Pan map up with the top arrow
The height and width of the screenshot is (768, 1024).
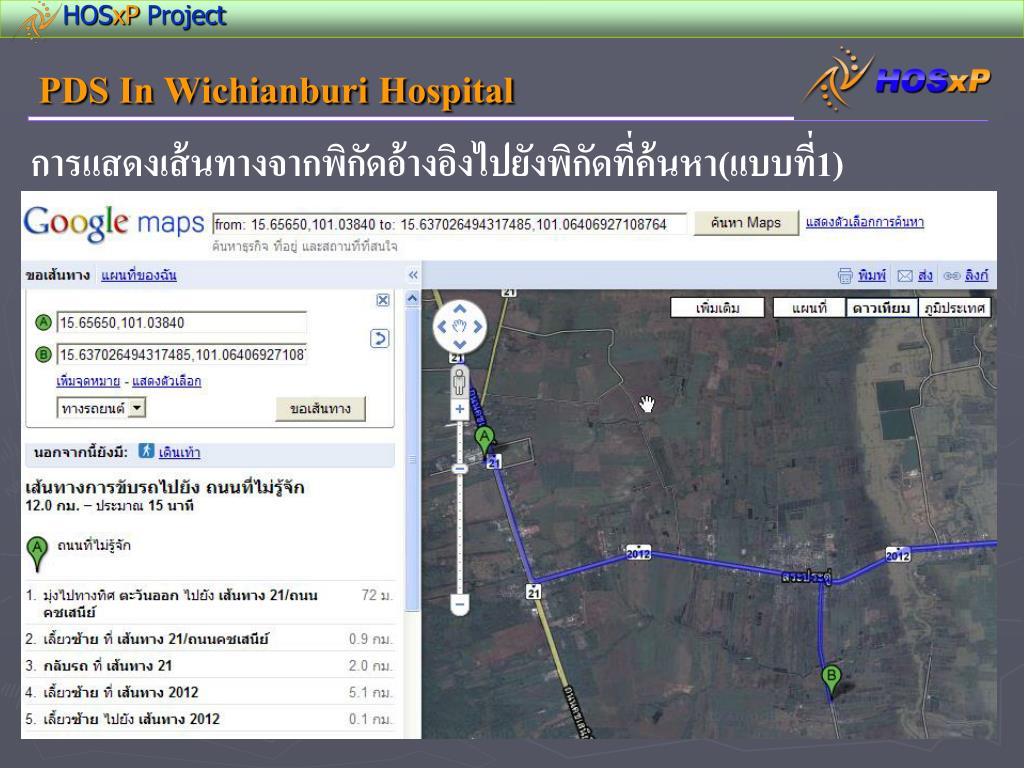460,309
